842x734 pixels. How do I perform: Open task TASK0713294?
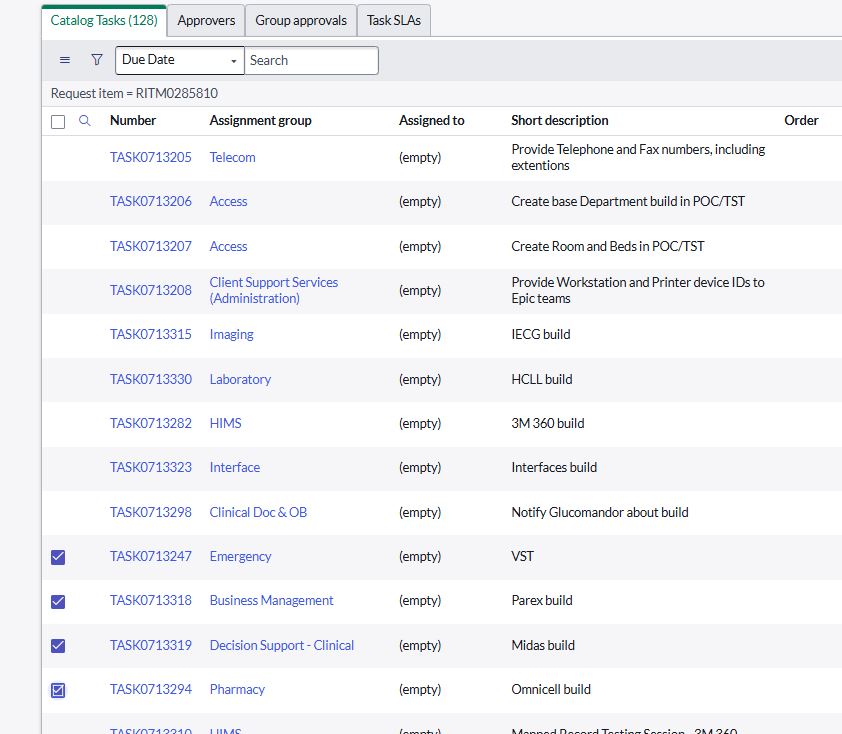click(151, 689)
